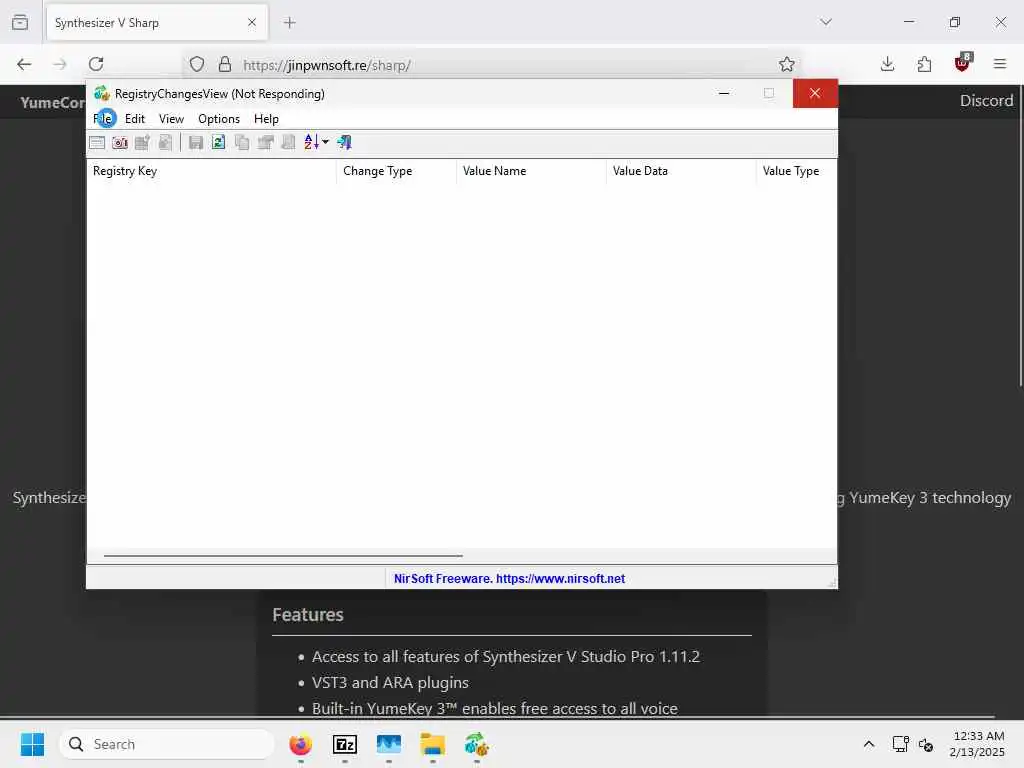This screenshot has height=768, width=1024.
Task: Open 7-Zip from the taskbar
Action: [345, 744]
